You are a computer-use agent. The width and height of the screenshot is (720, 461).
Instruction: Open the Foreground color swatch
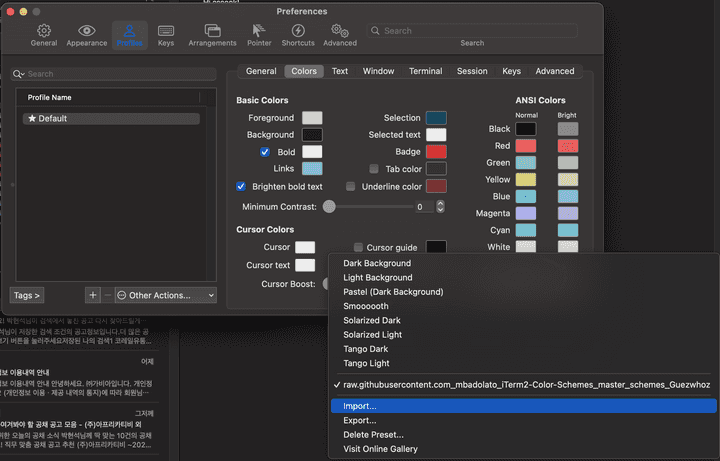(x=312, y=118)
